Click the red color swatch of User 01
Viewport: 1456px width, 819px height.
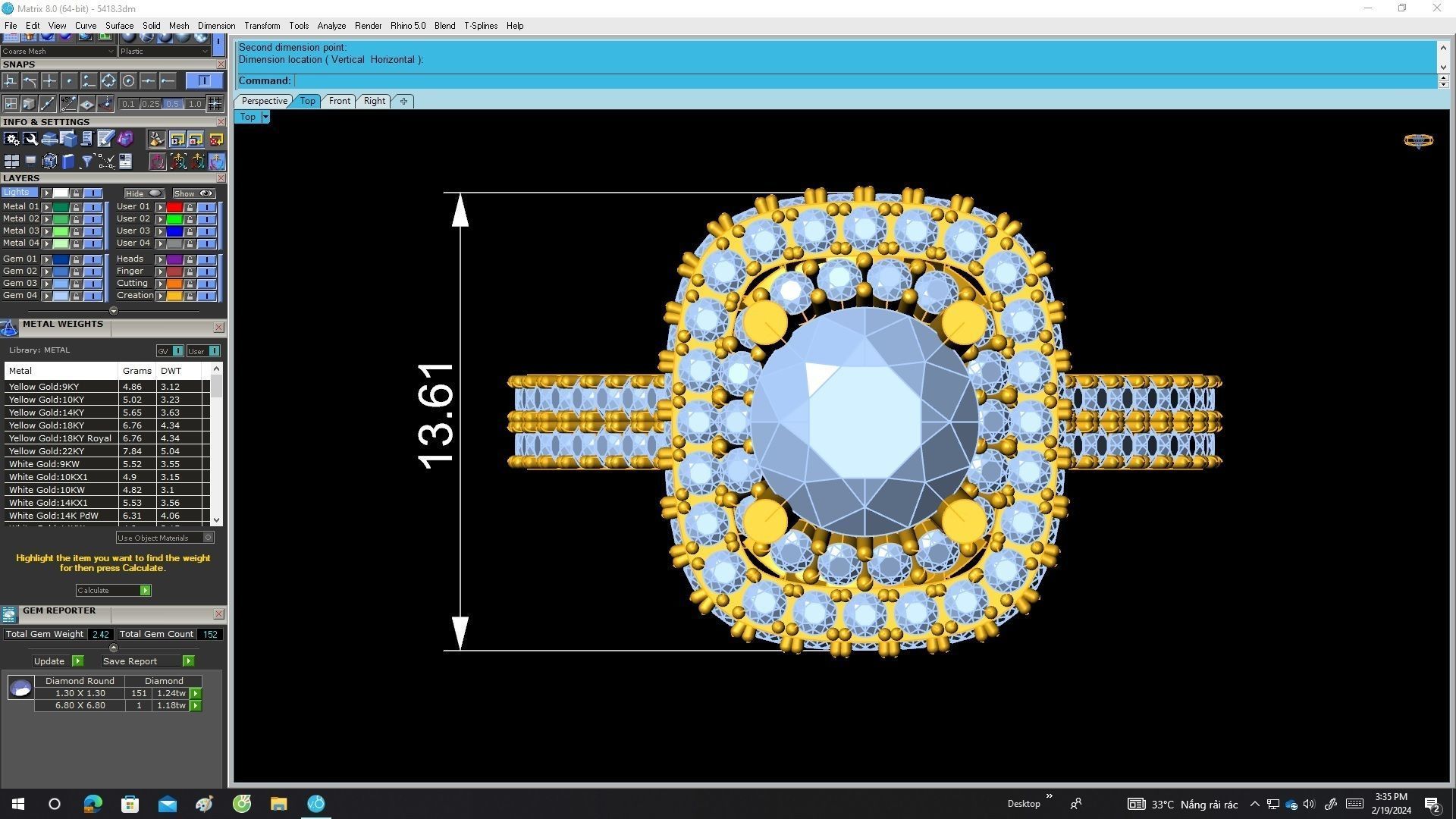pos(174,206)
